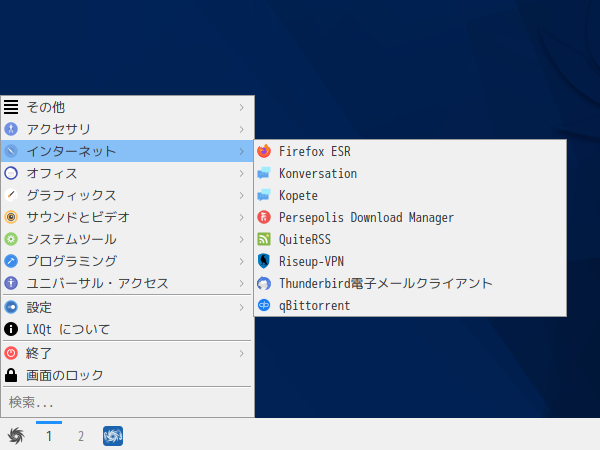Click the blue swirl taskbar app icon
600x450 pixels.
click(x=113, y=436)
